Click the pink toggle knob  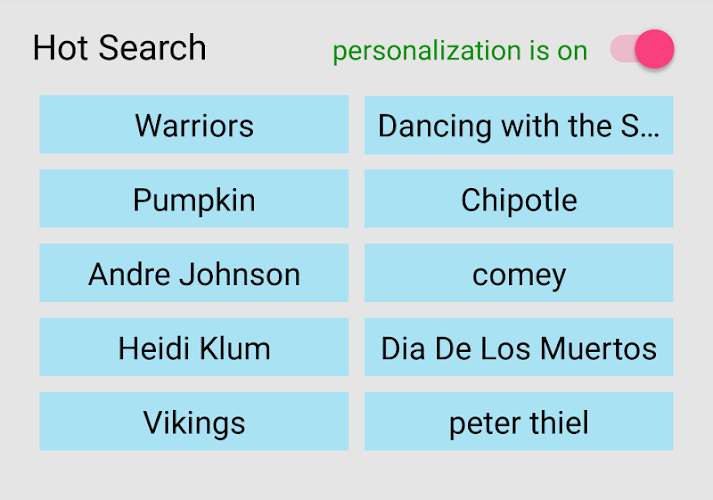(656, 49)
